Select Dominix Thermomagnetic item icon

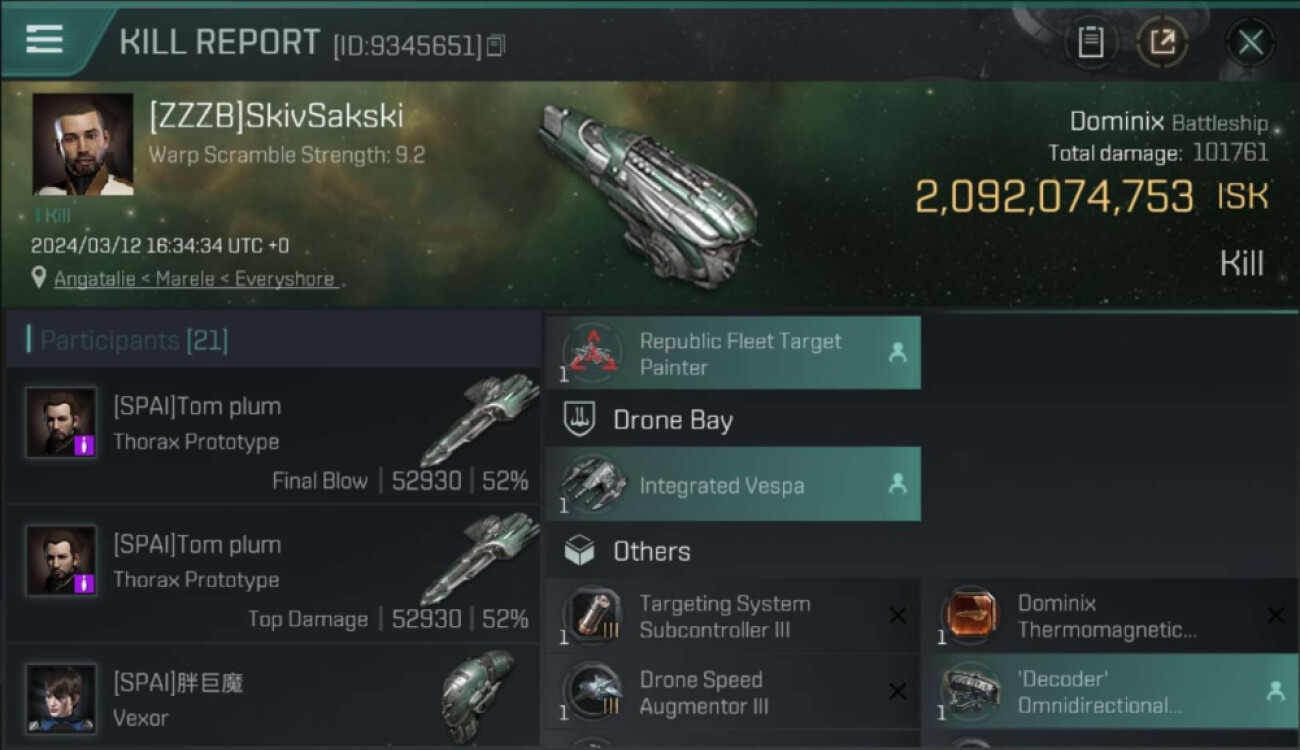pos(969,616)
